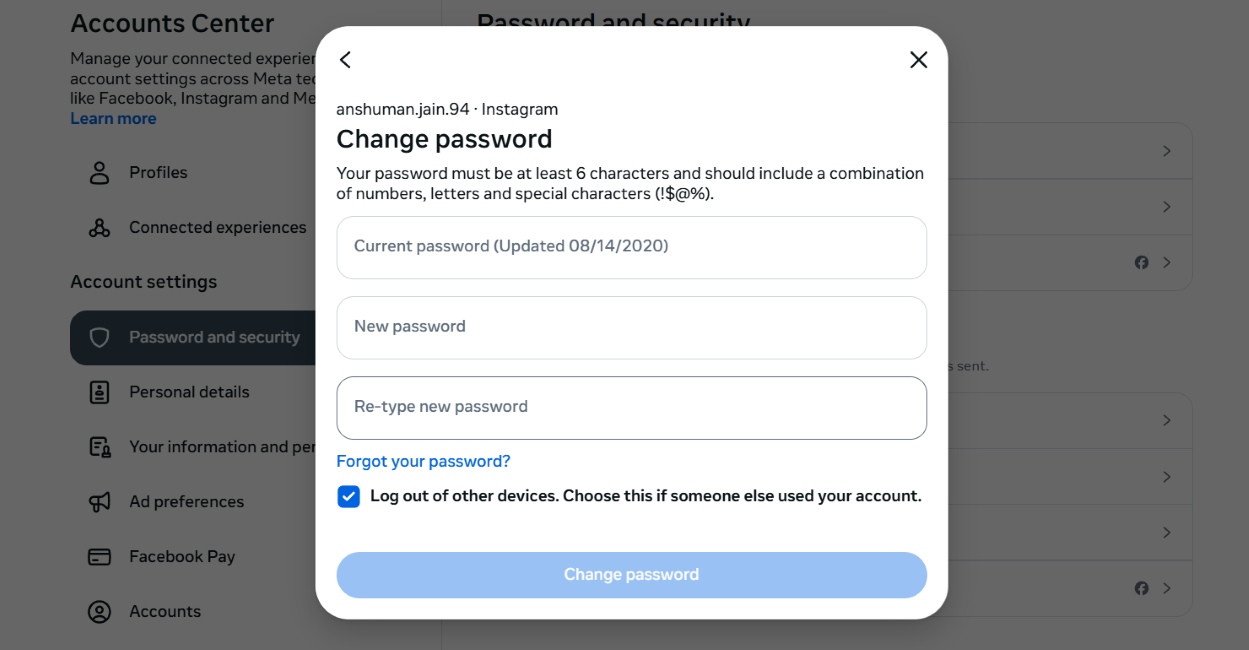Go back using the dialog back arrow
1249x650 pixels.
(345, 60)
